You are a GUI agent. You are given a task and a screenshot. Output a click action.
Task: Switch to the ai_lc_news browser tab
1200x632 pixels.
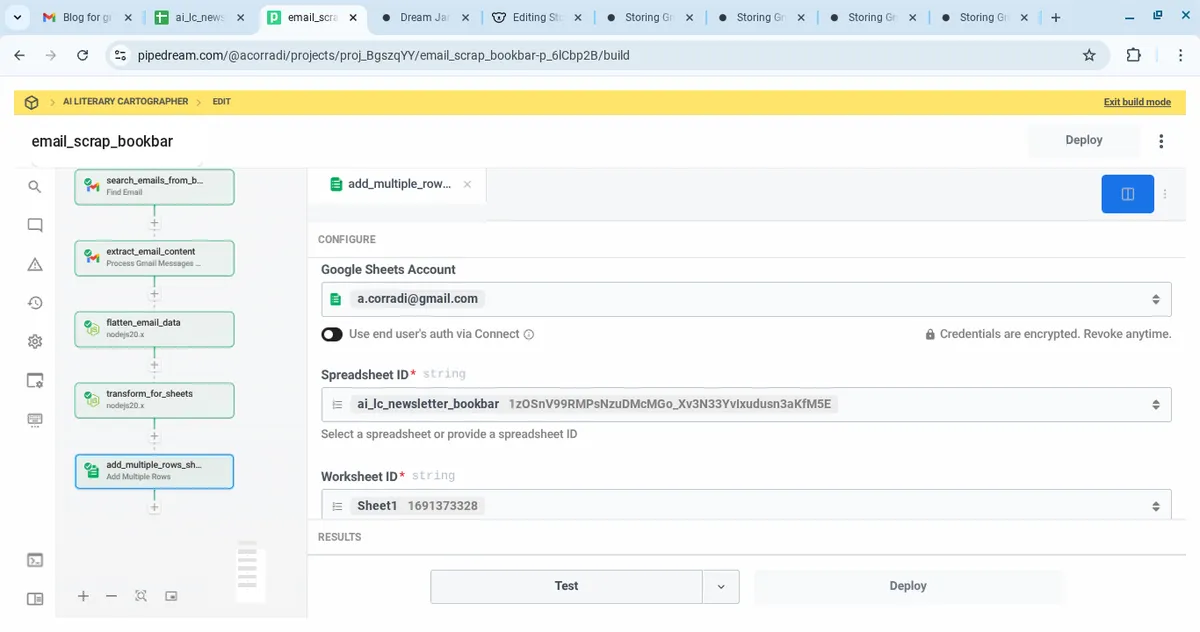(x=198, y=17)
